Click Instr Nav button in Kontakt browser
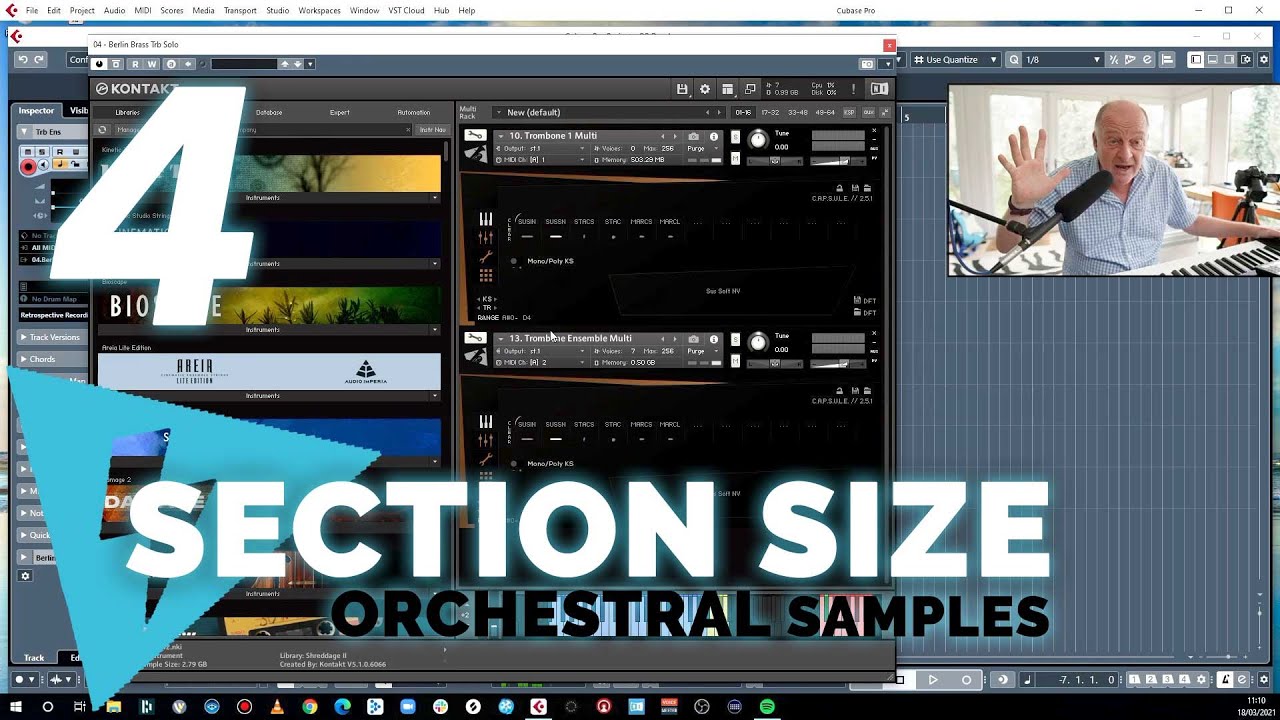1280x720 pixels. (x=432, y=129)
